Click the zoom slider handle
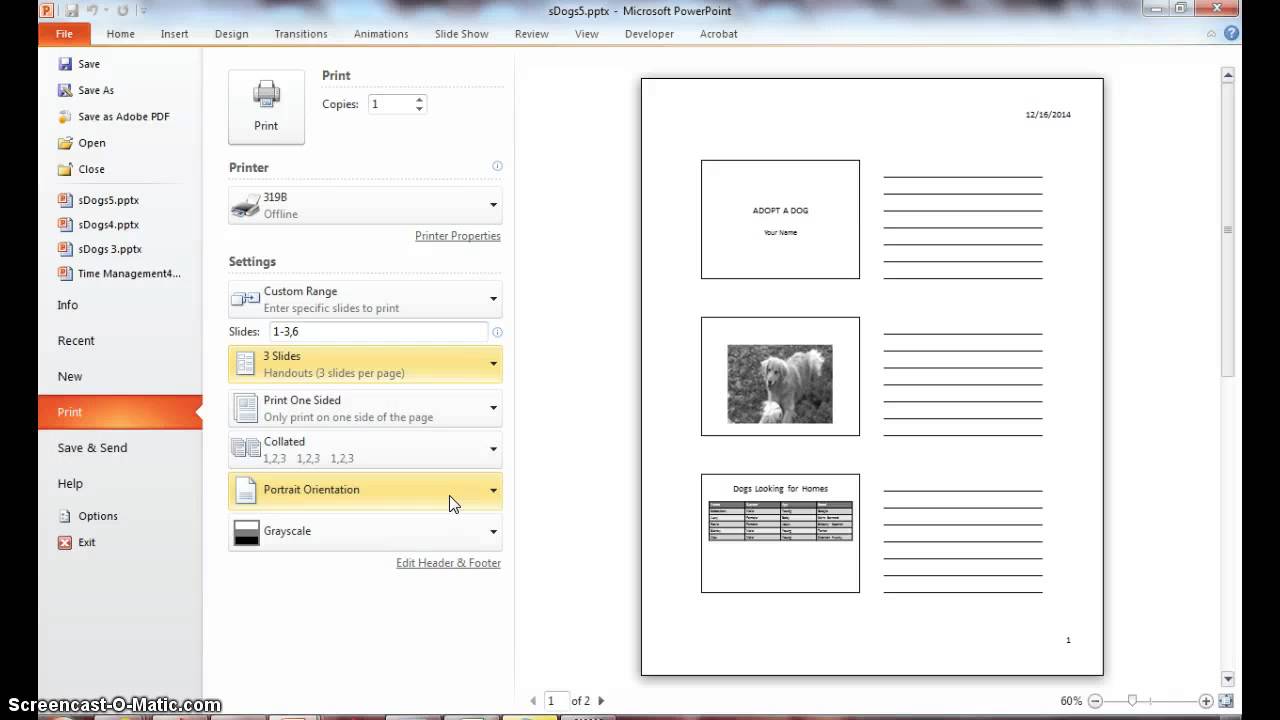The height and width of the screenshot is (720, 1280). pos(1132,701)
